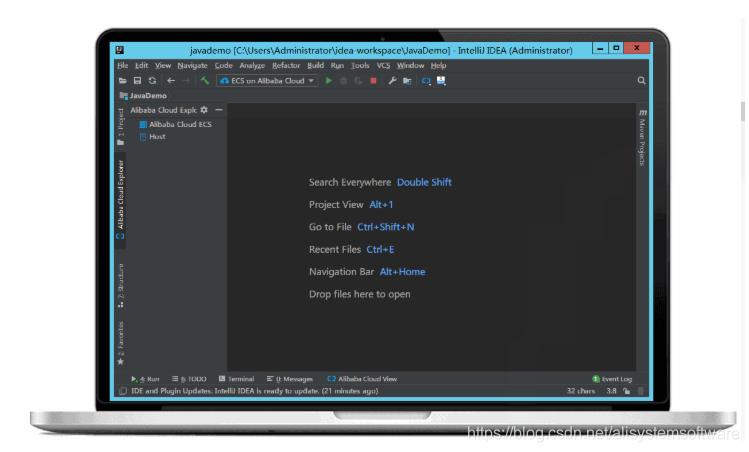Viewport: 749px width, 452px height.
Task: Click the 3:8 cursor position indicator
Action: pyautogui.click(x=611, y=391)
